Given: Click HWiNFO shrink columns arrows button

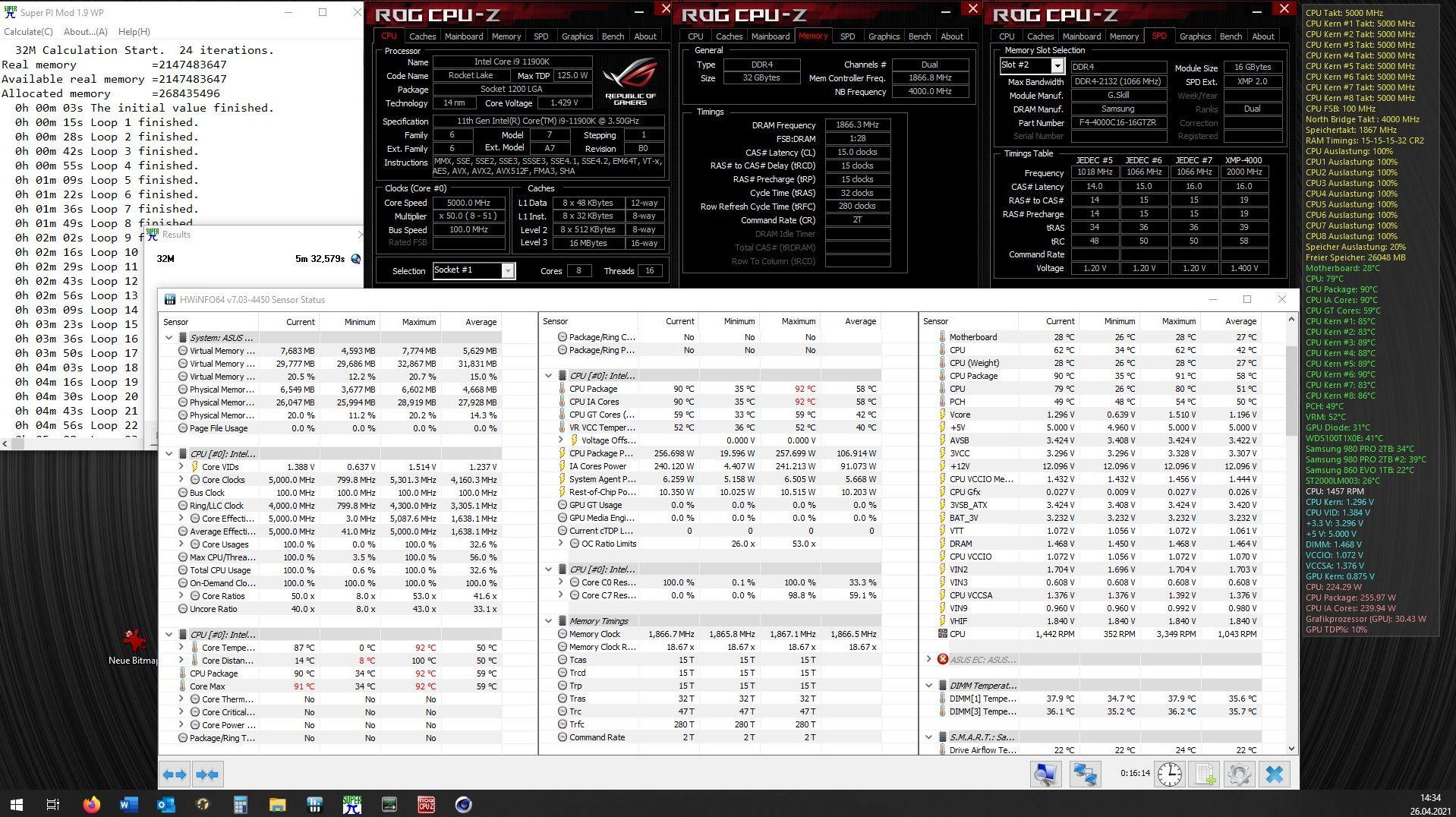Looking at the screenshot, I should pyautogui.click(x=207, y=774).
